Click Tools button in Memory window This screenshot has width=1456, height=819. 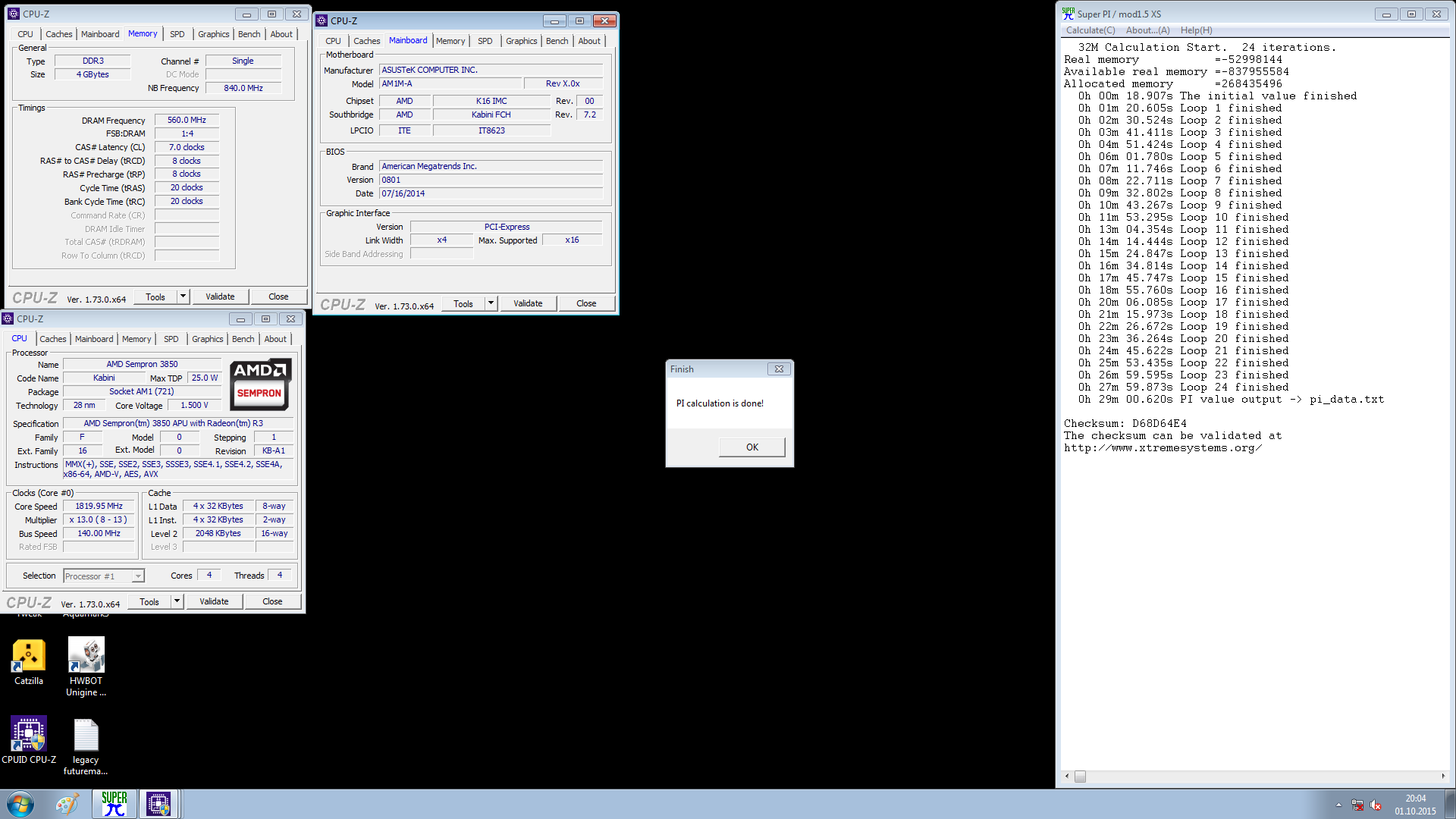[155, 297]
